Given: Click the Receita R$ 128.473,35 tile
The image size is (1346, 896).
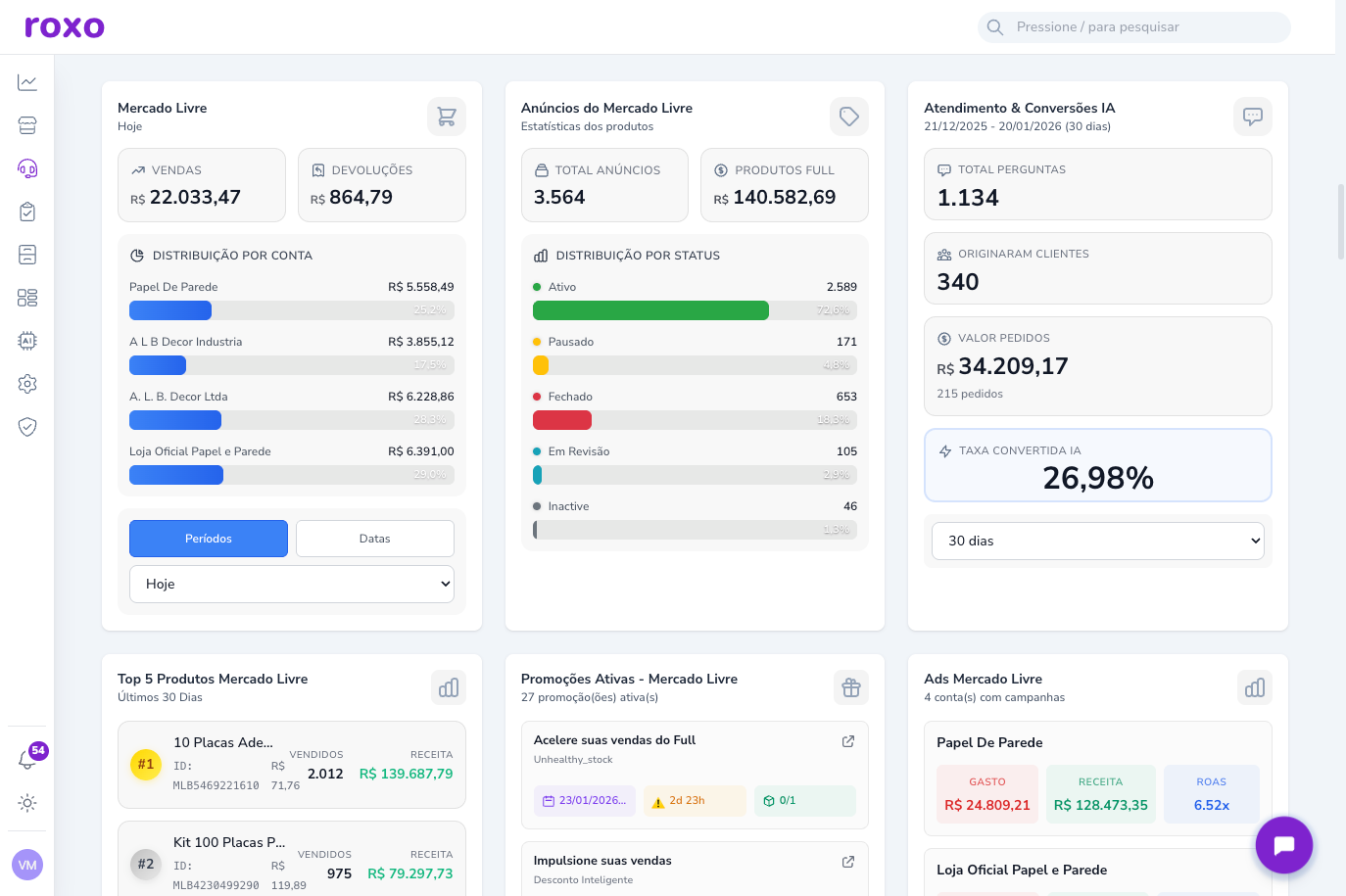Looking at the screenshot, I should click(1101, 794).
